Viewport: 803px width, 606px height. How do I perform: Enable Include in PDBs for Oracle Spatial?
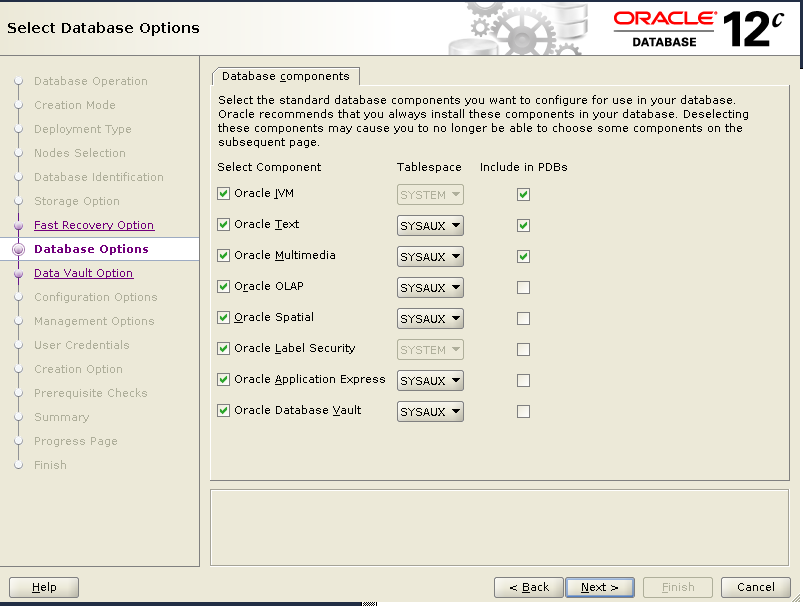523,319
